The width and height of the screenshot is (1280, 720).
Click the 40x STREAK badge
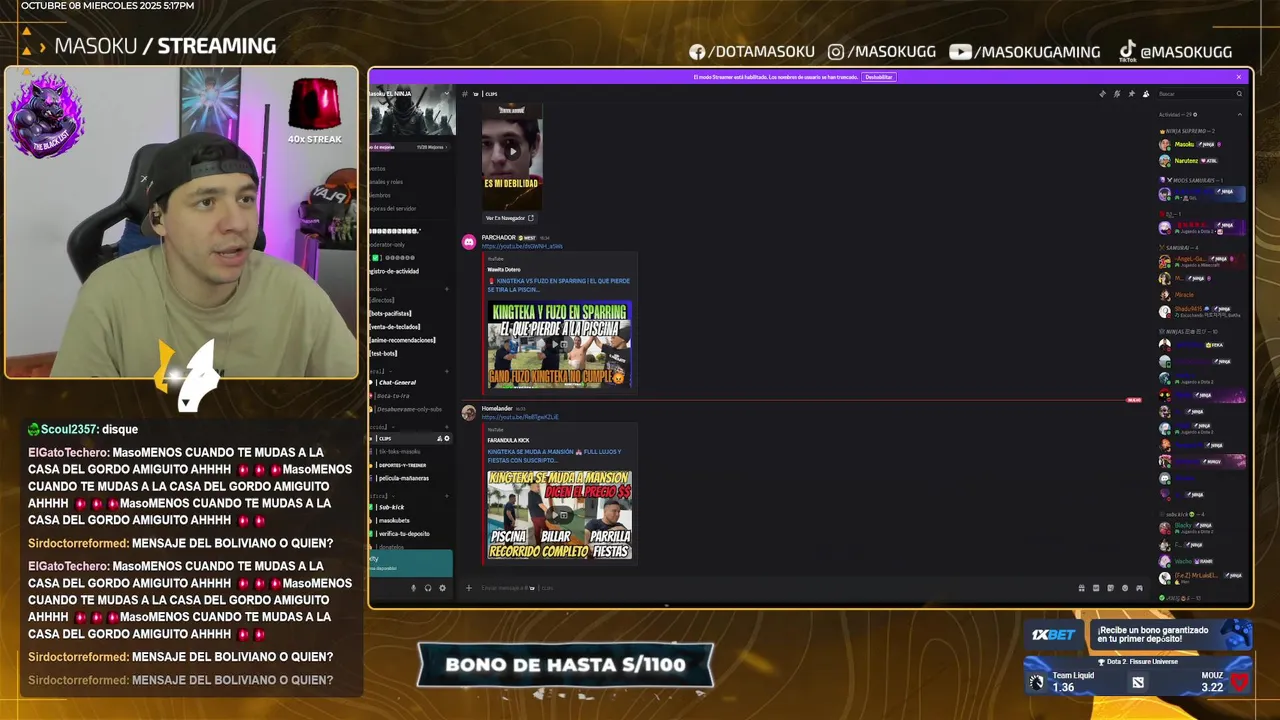315,111
